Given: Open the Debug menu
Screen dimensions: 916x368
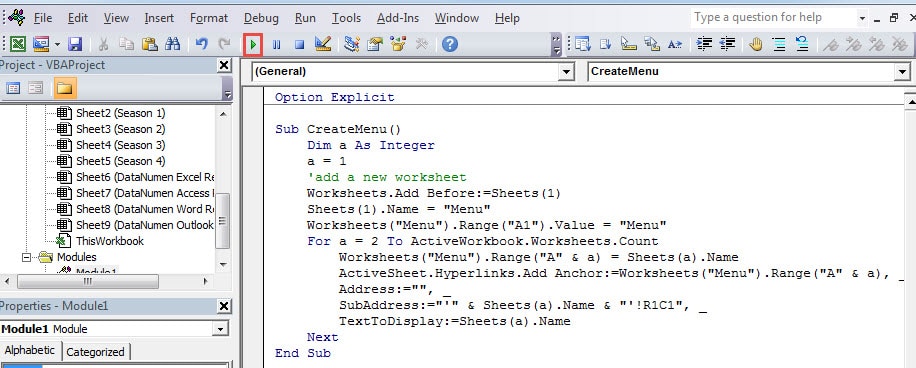Looking at the screenshot, I should pos(261,18).
